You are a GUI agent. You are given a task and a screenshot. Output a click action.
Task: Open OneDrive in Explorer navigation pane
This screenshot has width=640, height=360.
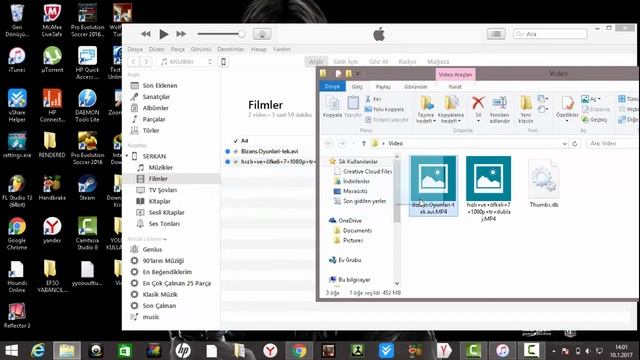(349, 221)
